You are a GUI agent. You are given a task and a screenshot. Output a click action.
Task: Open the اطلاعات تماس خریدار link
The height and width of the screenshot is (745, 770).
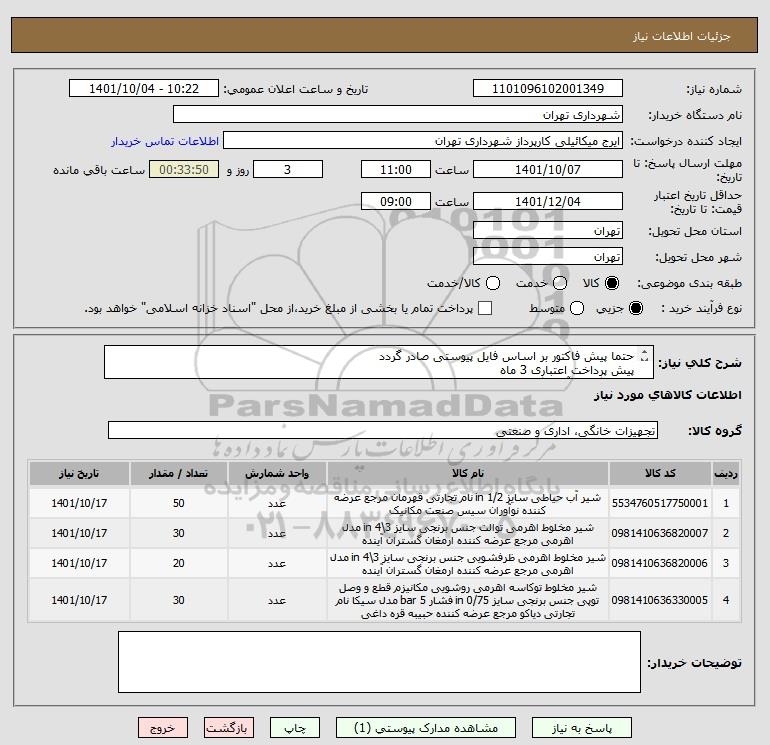[165, 141]
